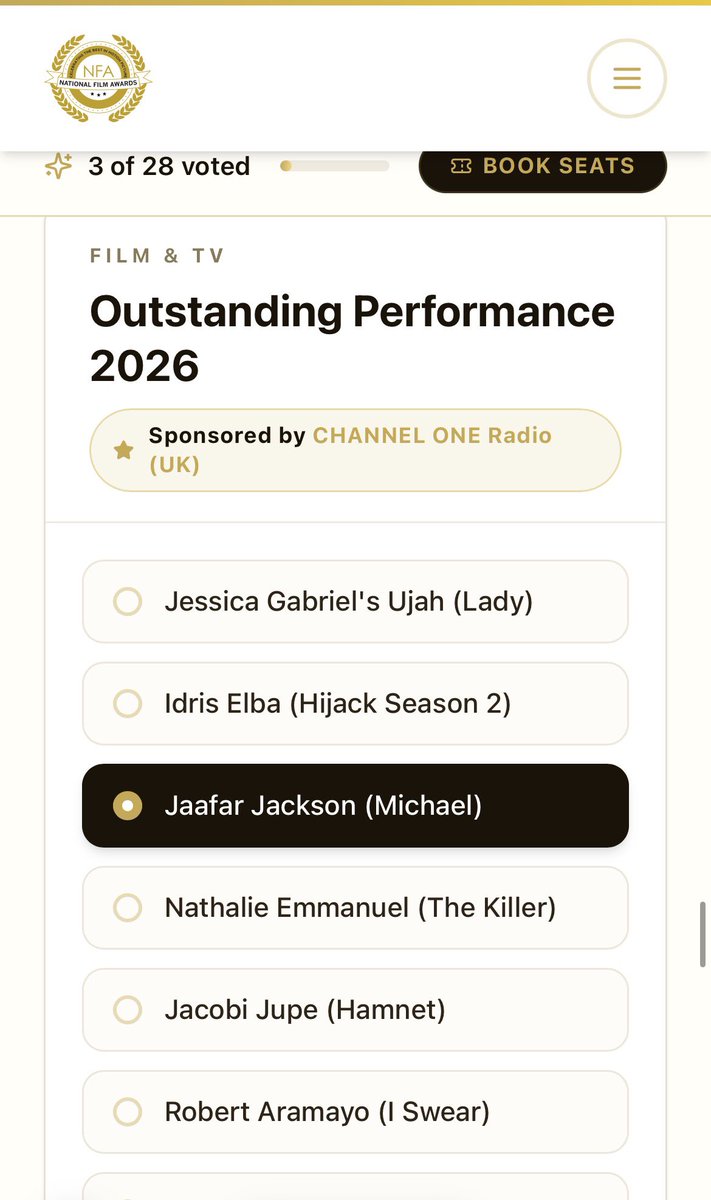This screenshot has height=1200, width=711.
Task: Click the Outstanding Performance 2026 heading
Action: (352, 339)
